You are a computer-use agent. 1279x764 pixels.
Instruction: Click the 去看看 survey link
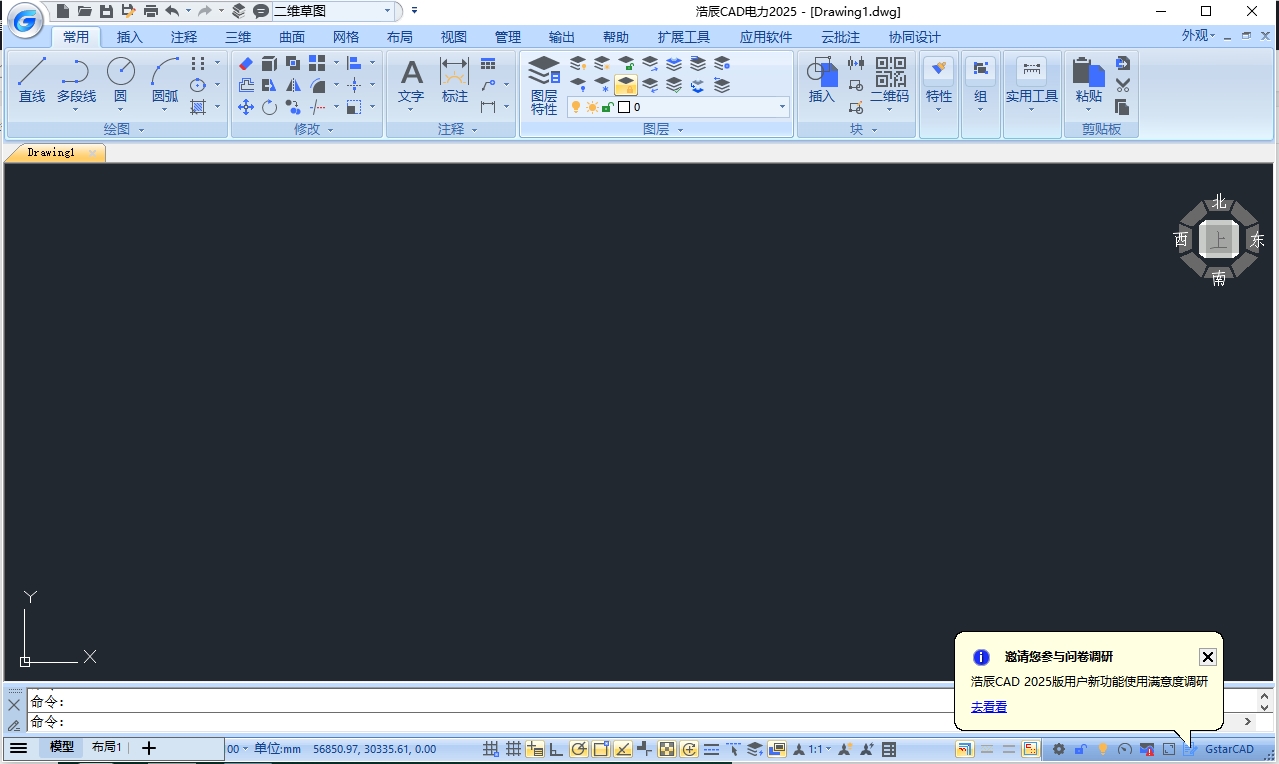[x=989, y=707]
